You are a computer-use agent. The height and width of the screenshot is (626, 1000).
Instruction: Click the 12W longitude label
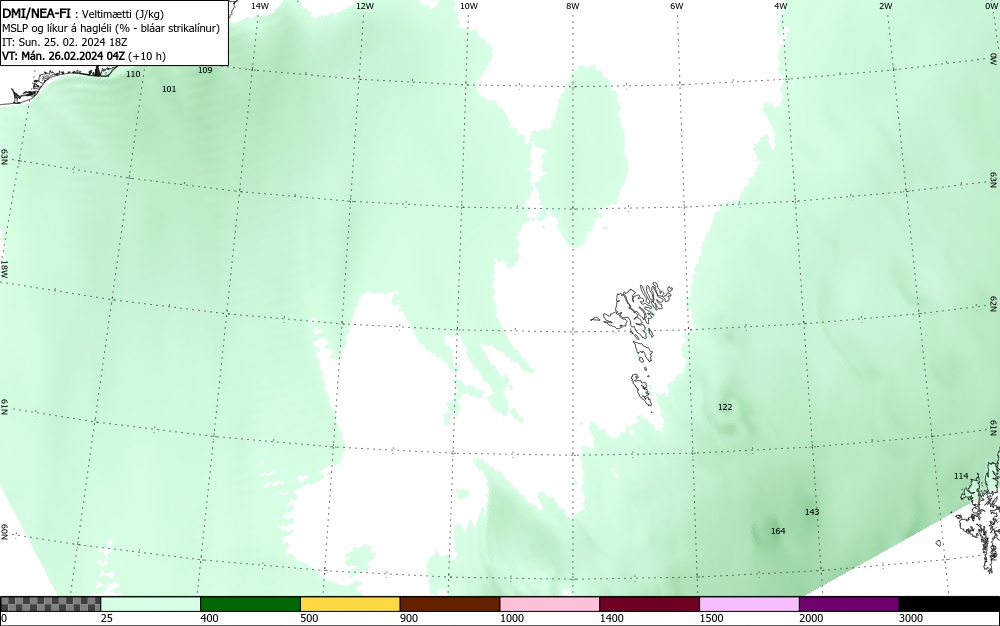(364, 6)
